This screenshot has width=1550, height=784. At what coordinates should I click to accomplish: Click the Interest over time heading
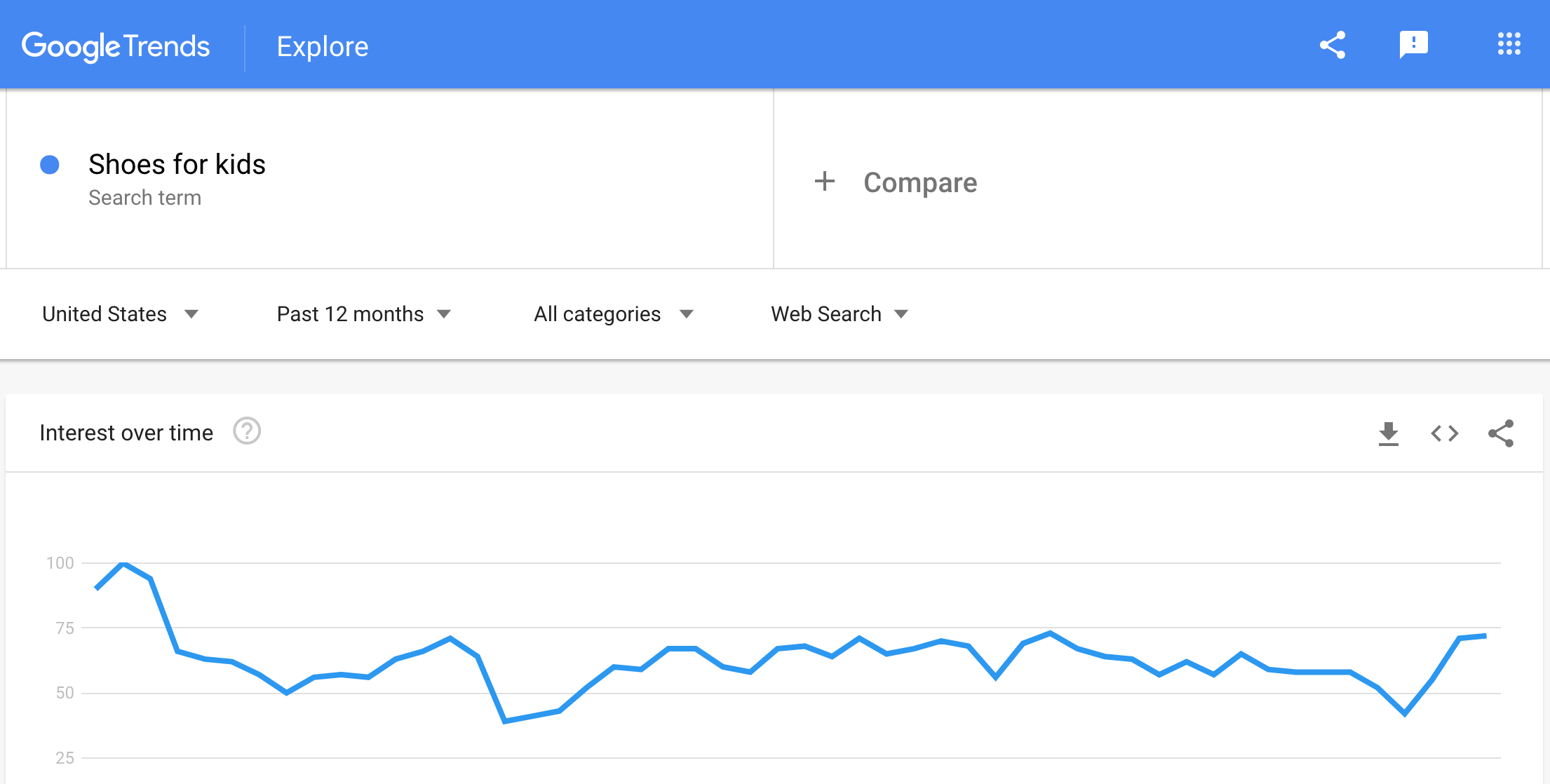pos(126,433)
